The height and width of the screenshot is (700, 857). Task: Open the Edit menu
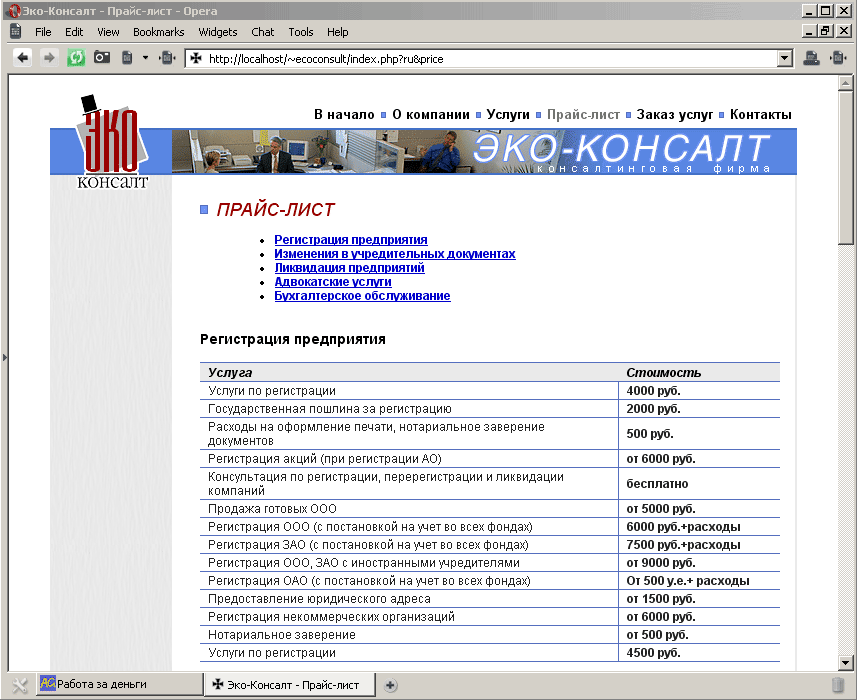[x=74, y=32]
